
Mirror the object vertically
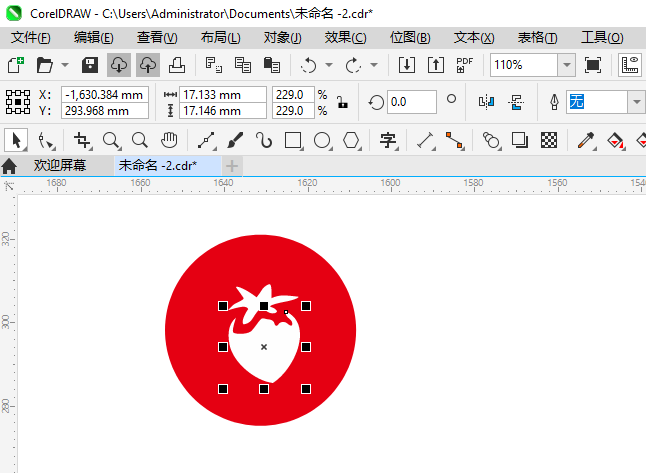(515, 102)
